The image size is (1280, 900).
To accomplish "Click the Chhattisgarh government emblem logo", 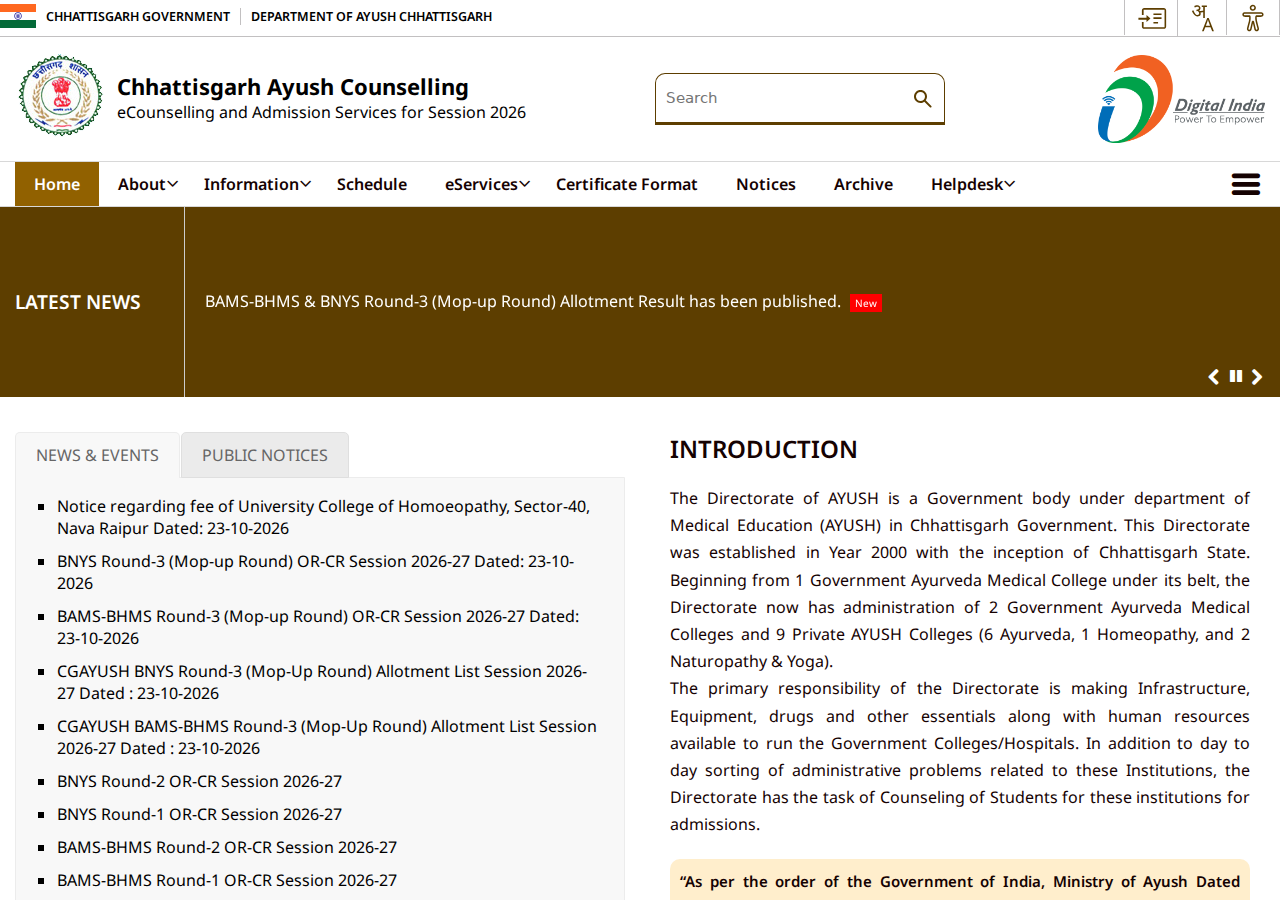I will point(60,96).
